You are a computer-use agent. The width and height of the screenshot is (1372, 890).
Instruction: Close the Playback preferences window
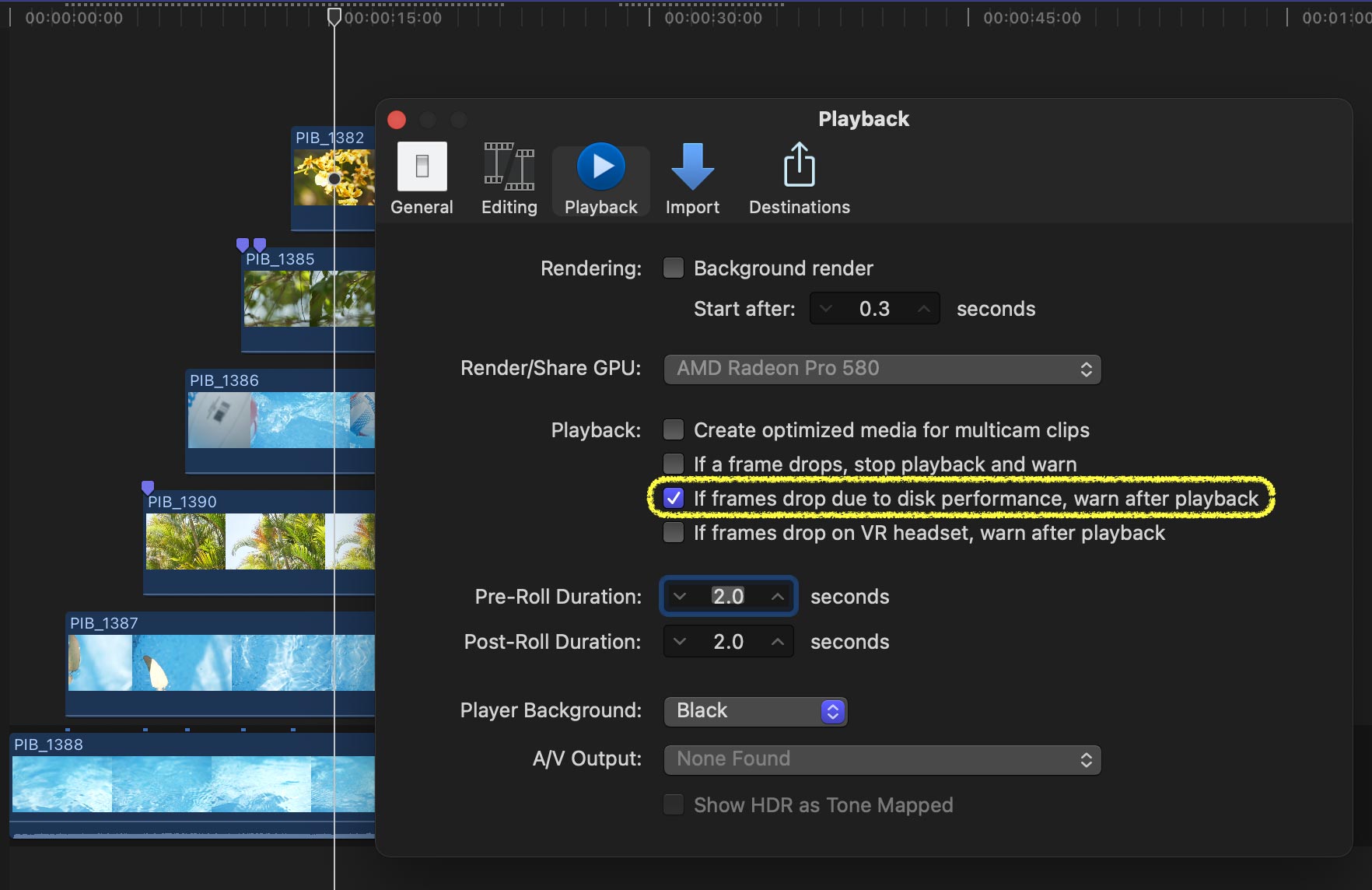[x=397, y=120]
